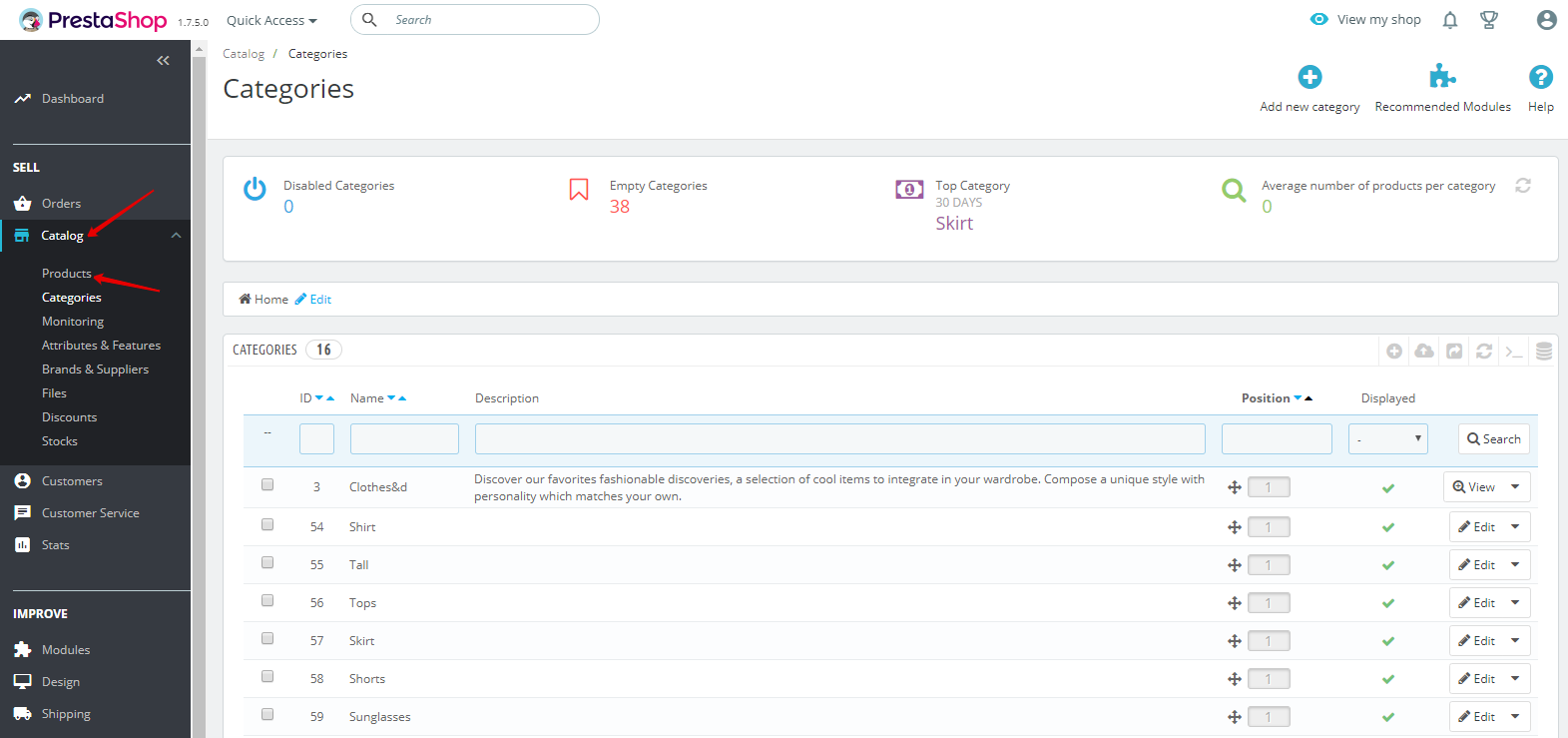Open Attributes & Features submenu item
The width and height of the screenshot is (1568, 738).
point(101,346)
